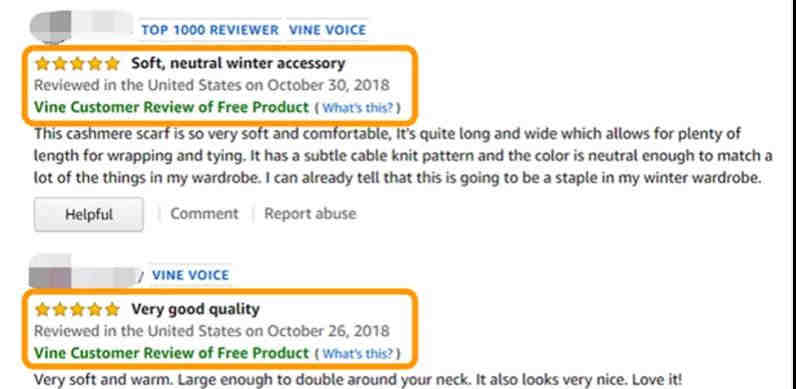The image size is (796, 389).
Task: Click the Helpful button
Action: [x=89, y=214]
